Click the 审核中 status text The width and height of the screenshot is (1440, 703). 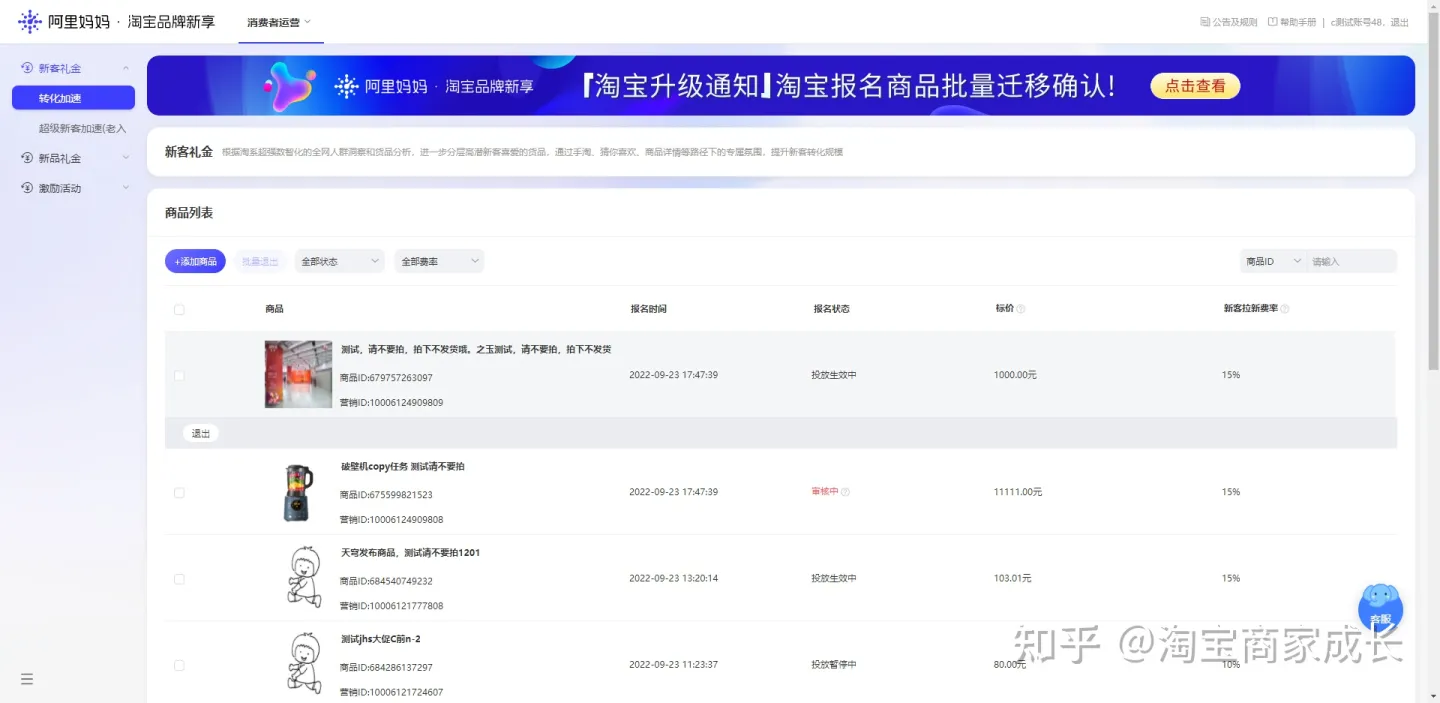coord(825,492)
